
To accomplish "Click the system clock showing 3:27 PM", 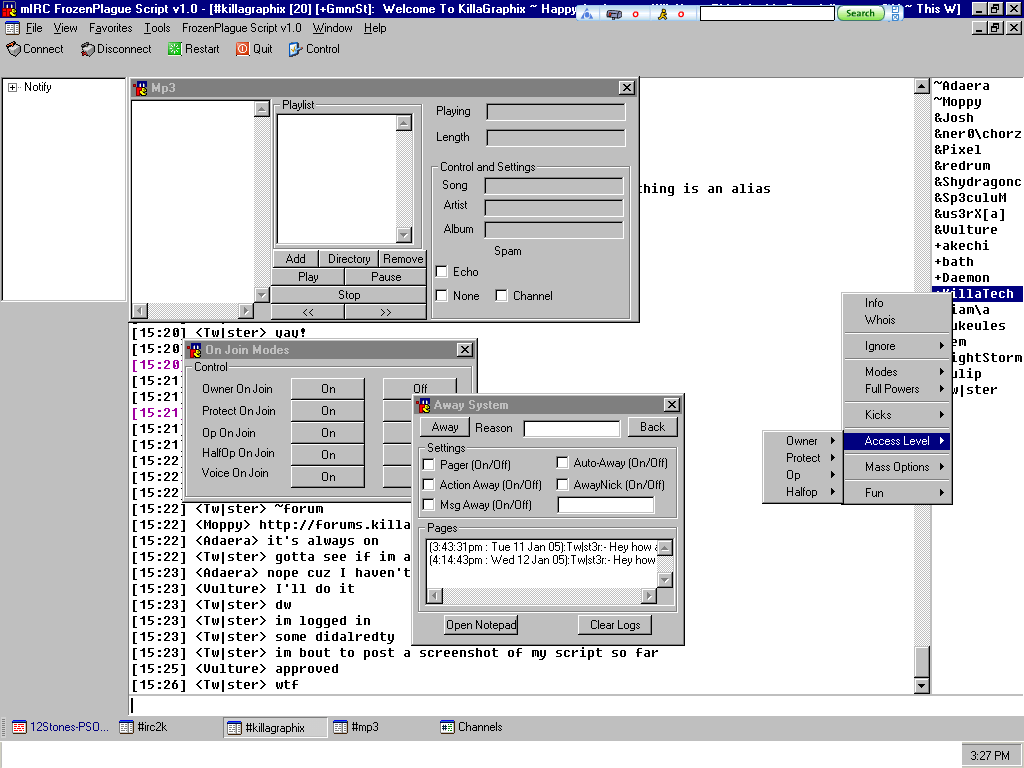I will (x=990, y=756).
